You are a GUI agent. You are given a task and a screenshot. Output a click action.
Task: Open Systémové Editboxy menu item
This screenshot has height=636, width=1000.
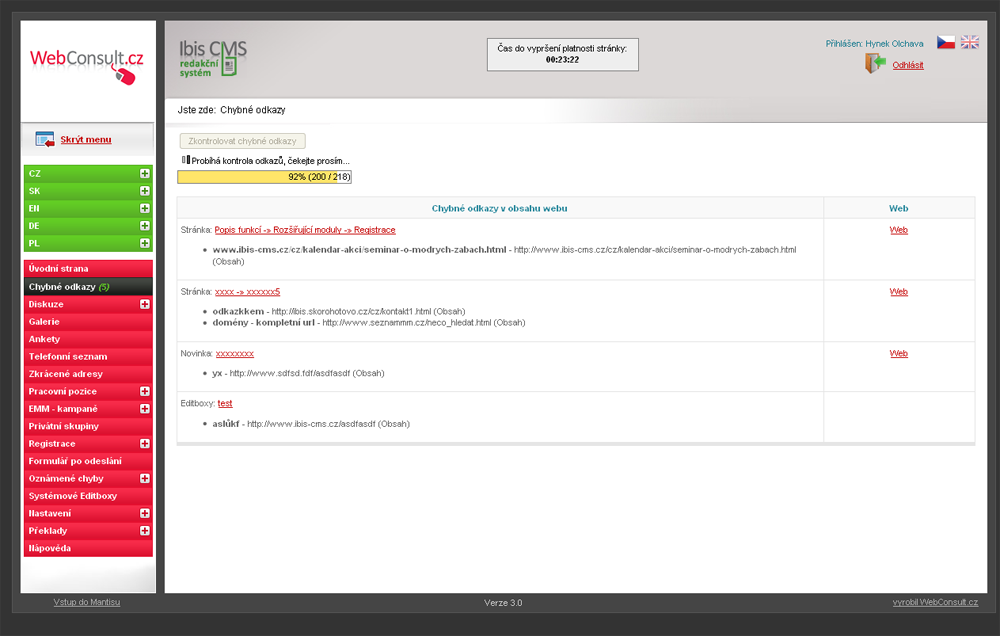(x=88, y=496)
